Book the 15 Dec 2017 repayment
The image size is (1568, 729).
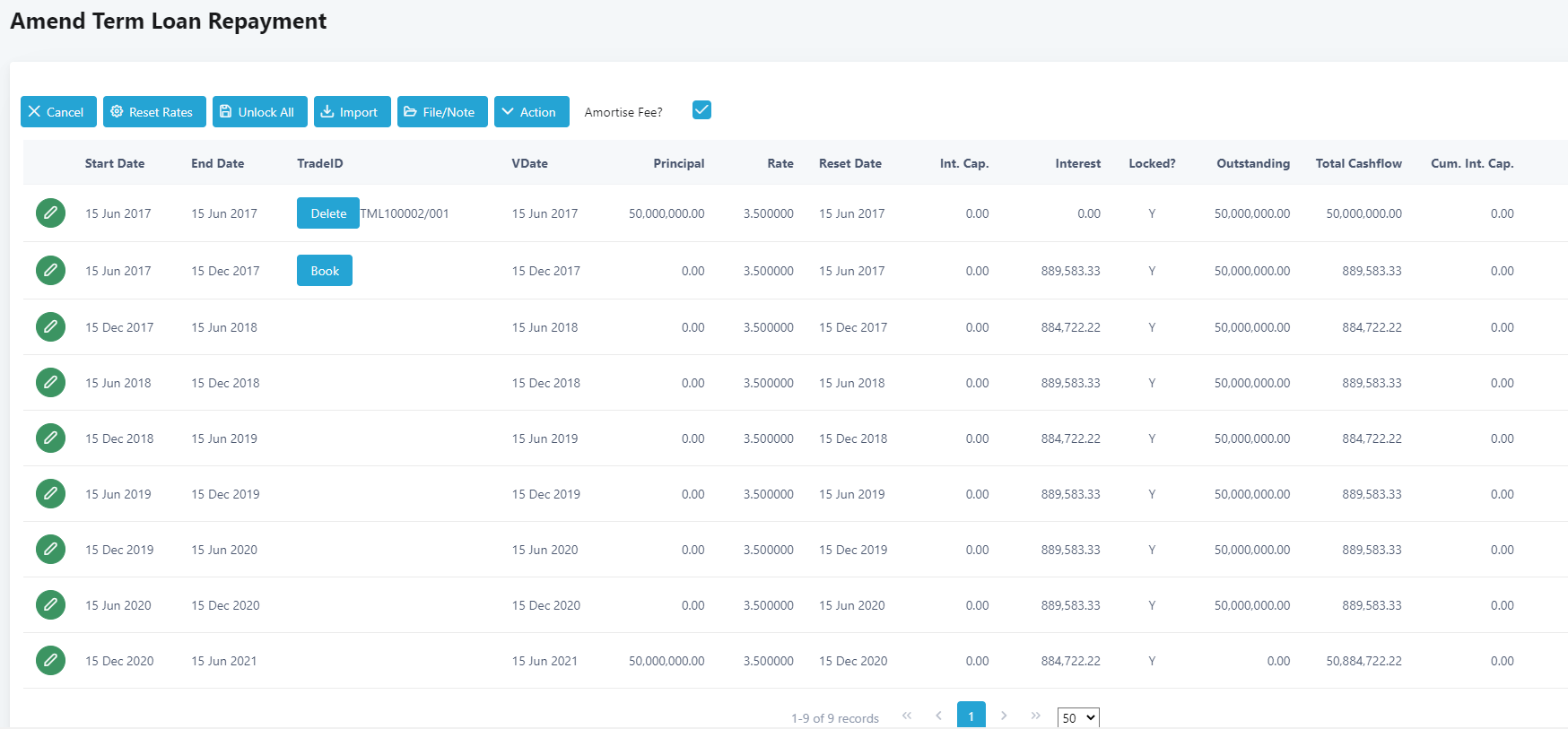tap(324, 271)
